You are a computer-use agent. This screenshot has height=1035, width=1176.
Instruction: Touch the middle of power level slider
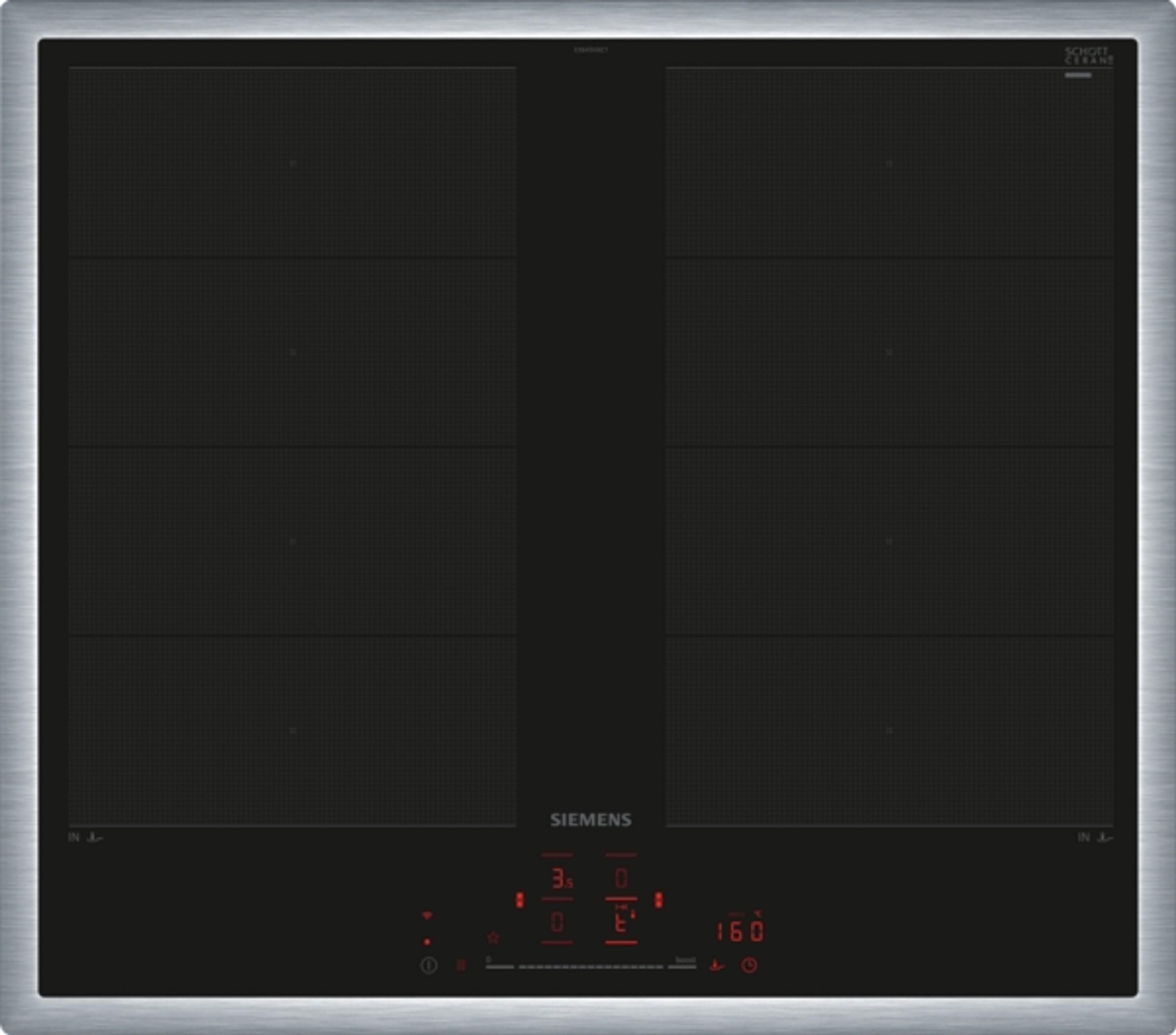(x=591, y=966)
